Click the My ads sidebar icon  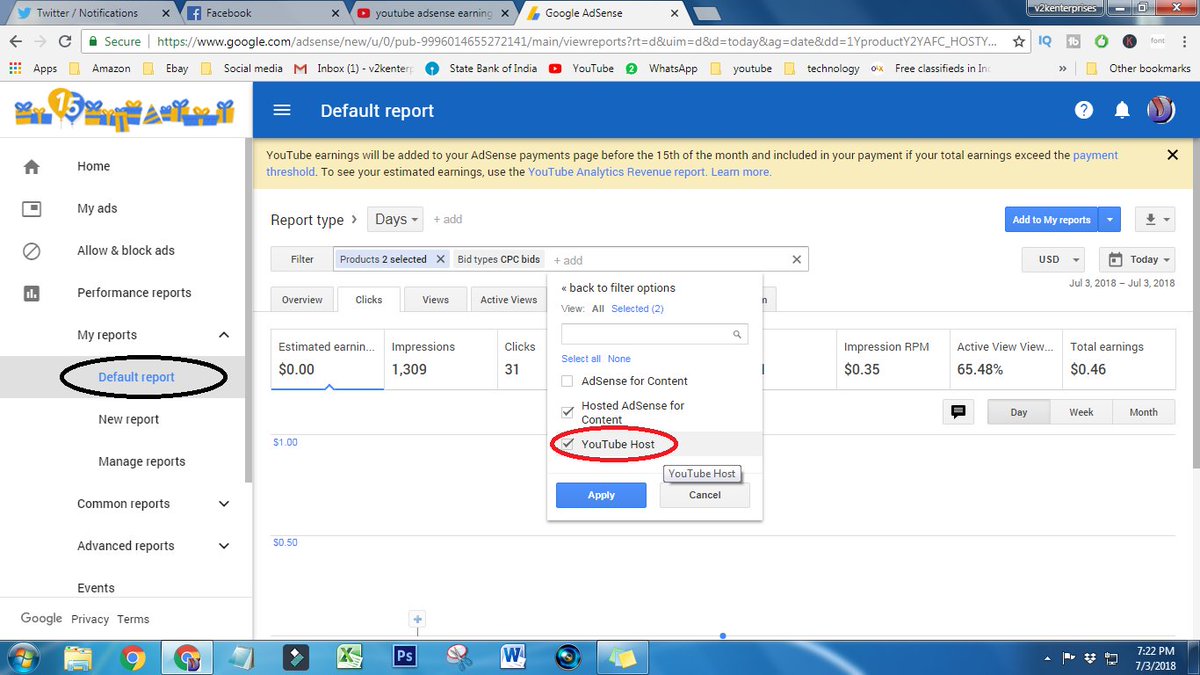click(32, 209)
